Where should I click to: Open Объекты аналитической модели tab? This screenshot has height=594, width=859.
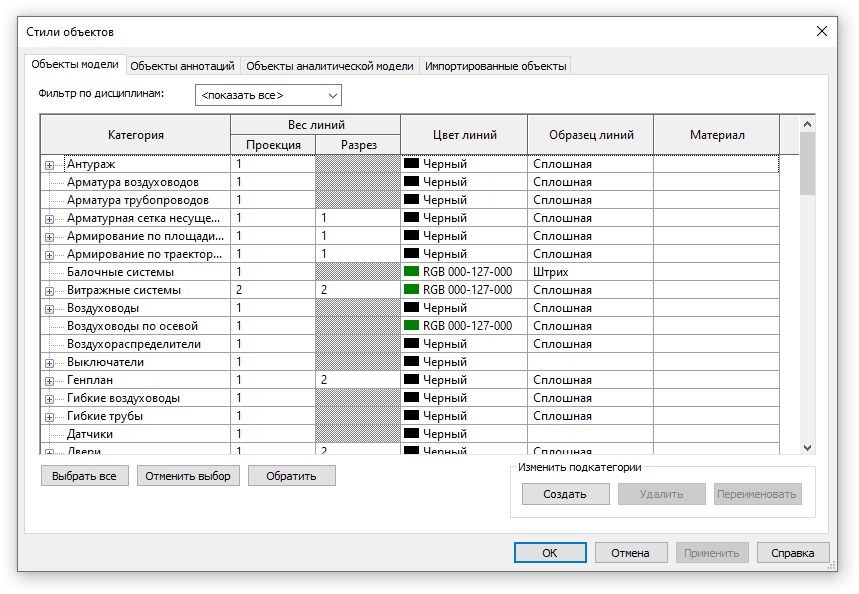tap(330, 66)
